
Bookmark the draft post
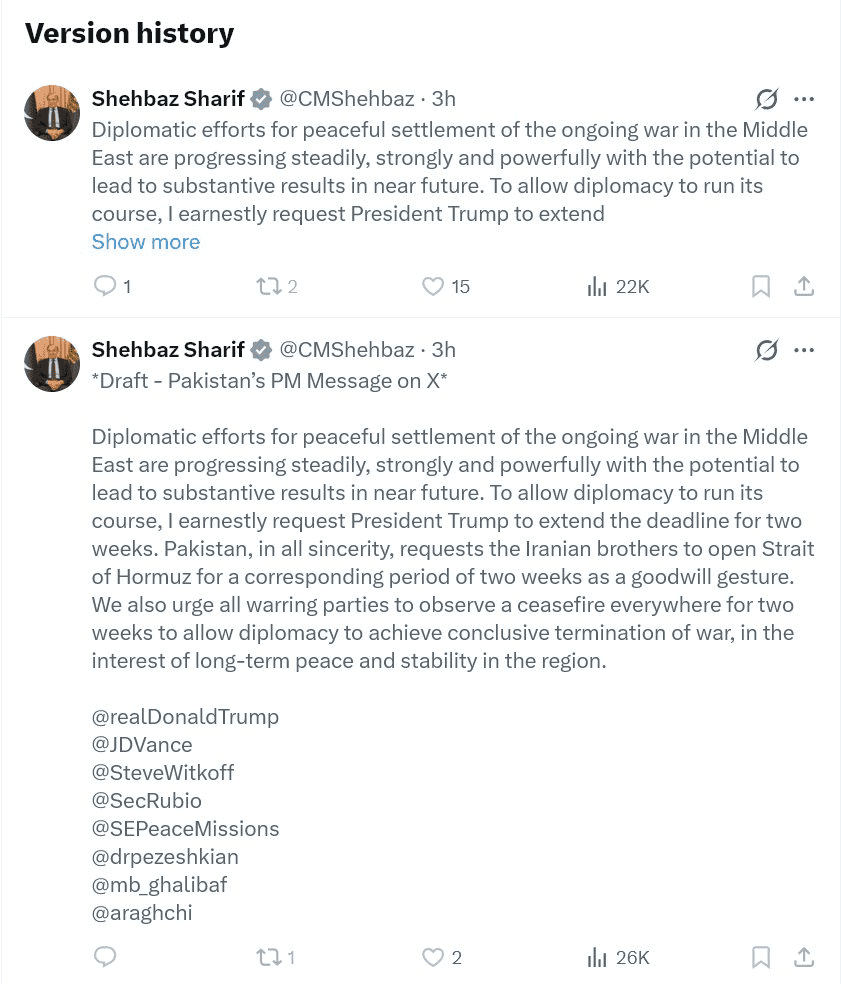(x=761, y=957)
